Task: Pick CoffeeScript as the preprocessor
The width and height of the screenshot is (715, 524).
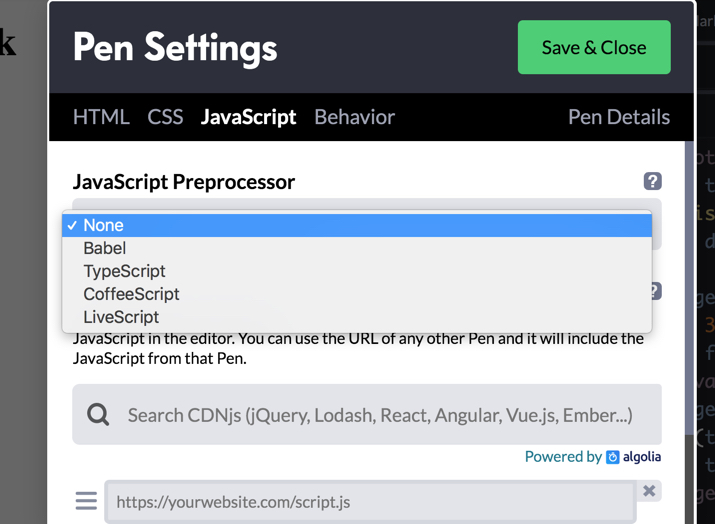Action: (357, 294)
